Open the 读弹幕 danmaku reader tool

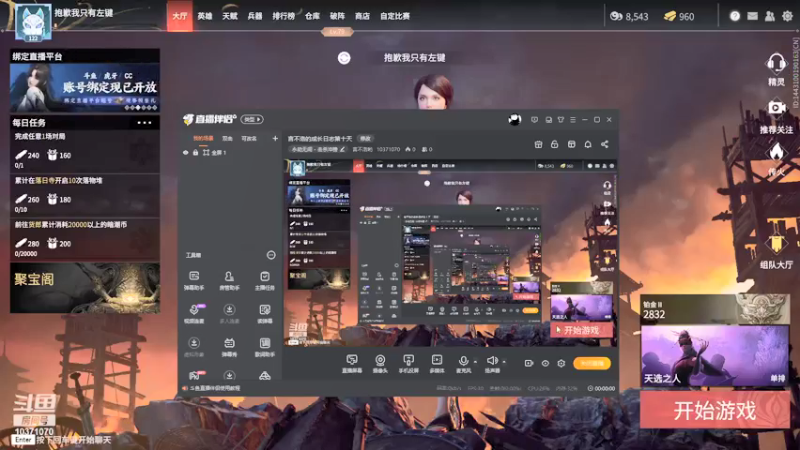pos(264,314)
